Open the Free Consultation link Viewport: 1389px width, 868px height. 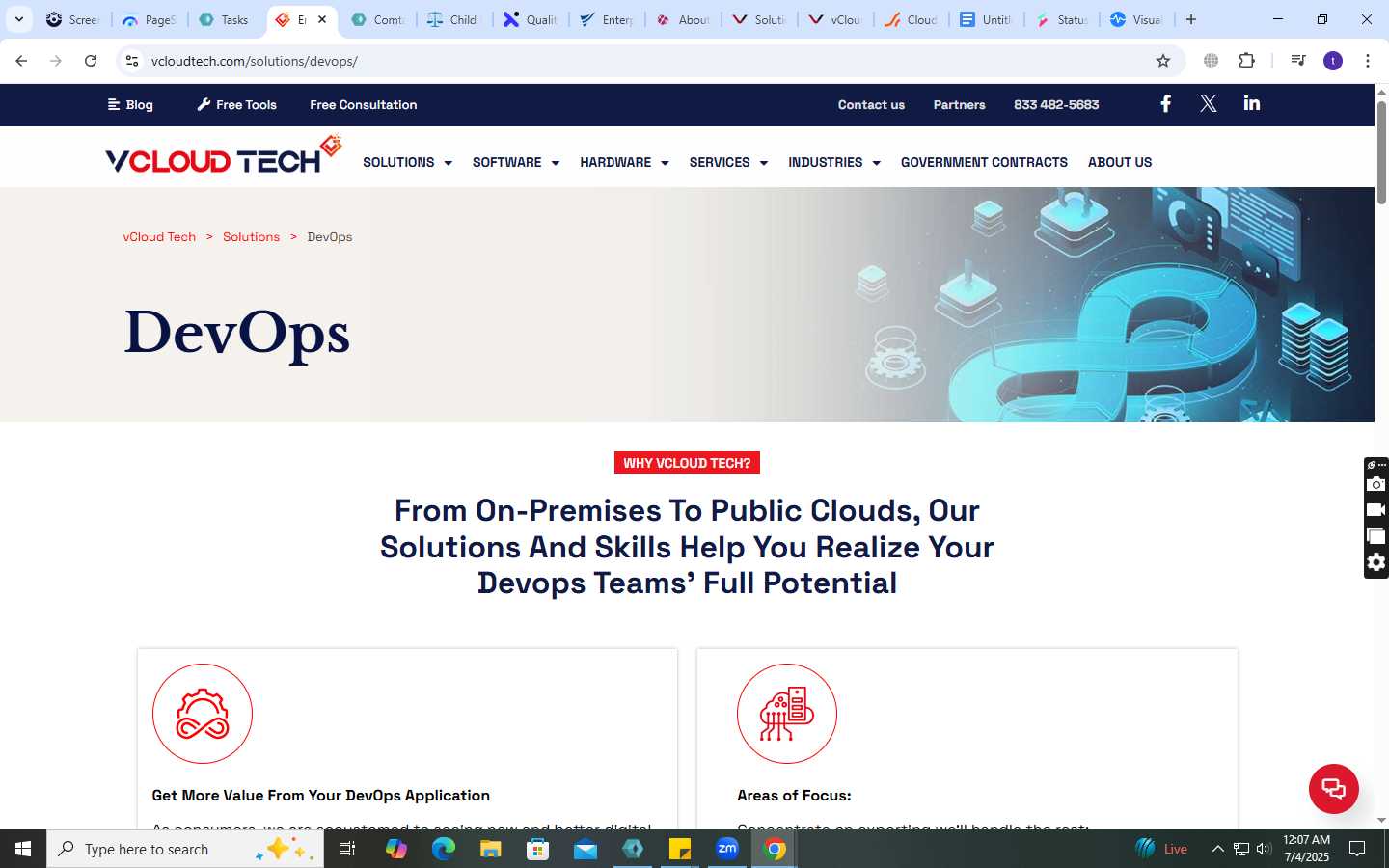click(x=364, y=105)
